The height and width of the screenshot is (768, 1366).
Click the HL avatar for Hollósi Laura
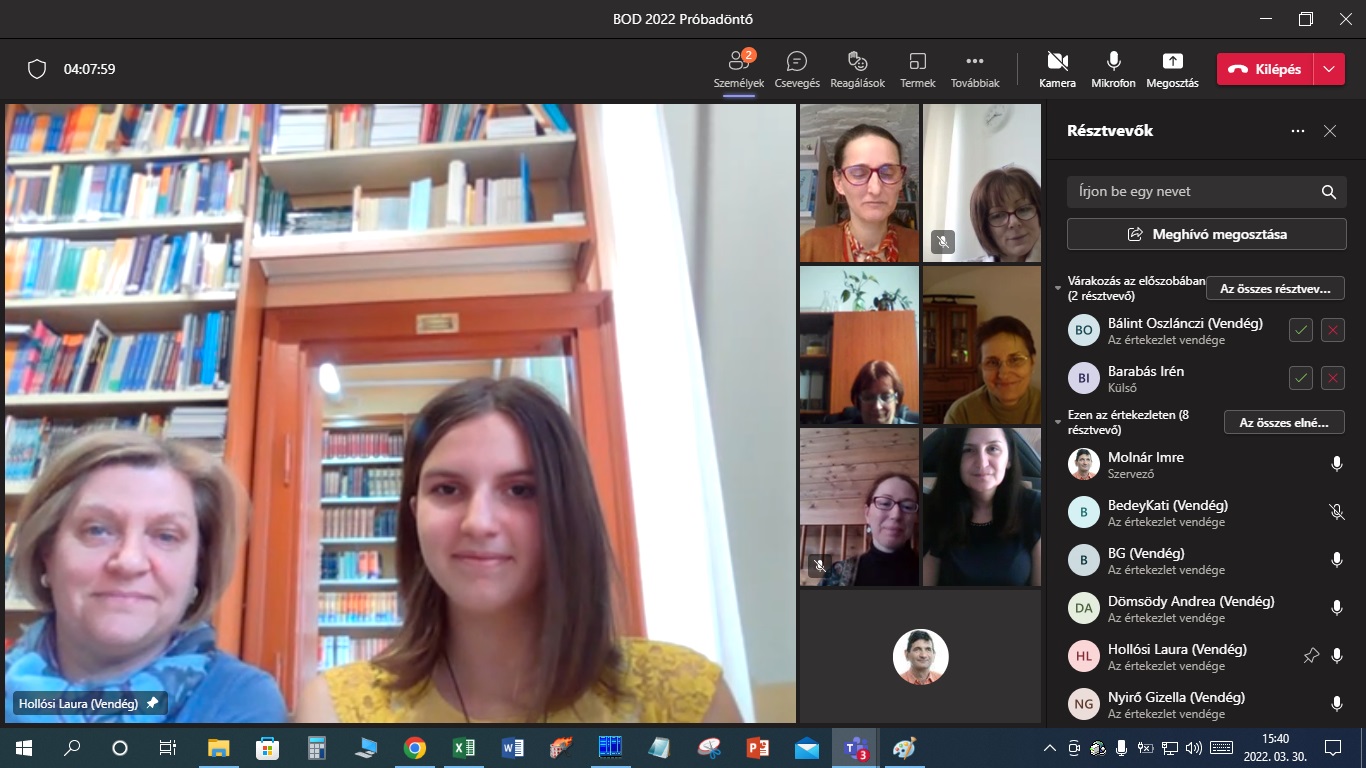coord(1084,656)
